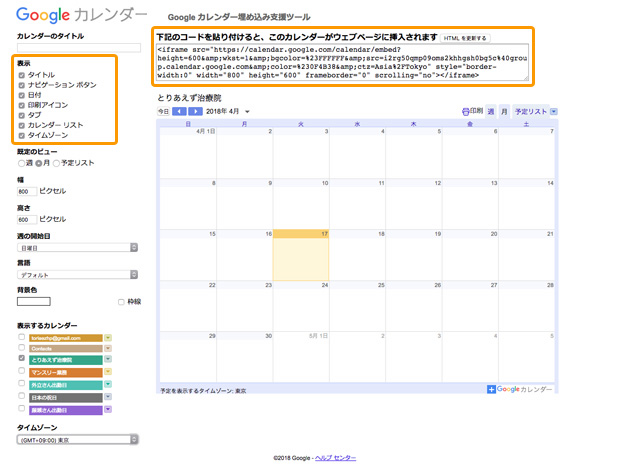Viewport: 630px width, 466px height.
Task: Click the gray 日本の祝日 color bar
Action: pyautogui.click(x=66, y=398)
